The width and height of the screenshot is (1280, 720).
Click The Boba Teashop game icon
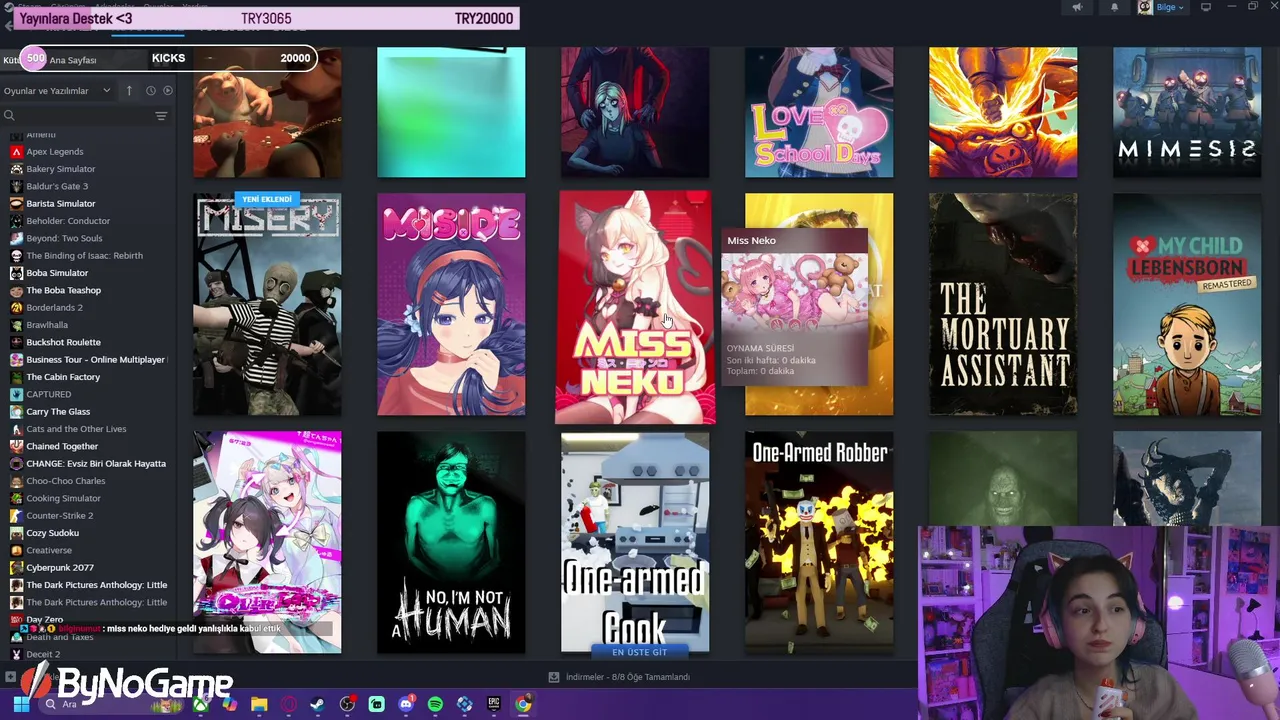16,290
